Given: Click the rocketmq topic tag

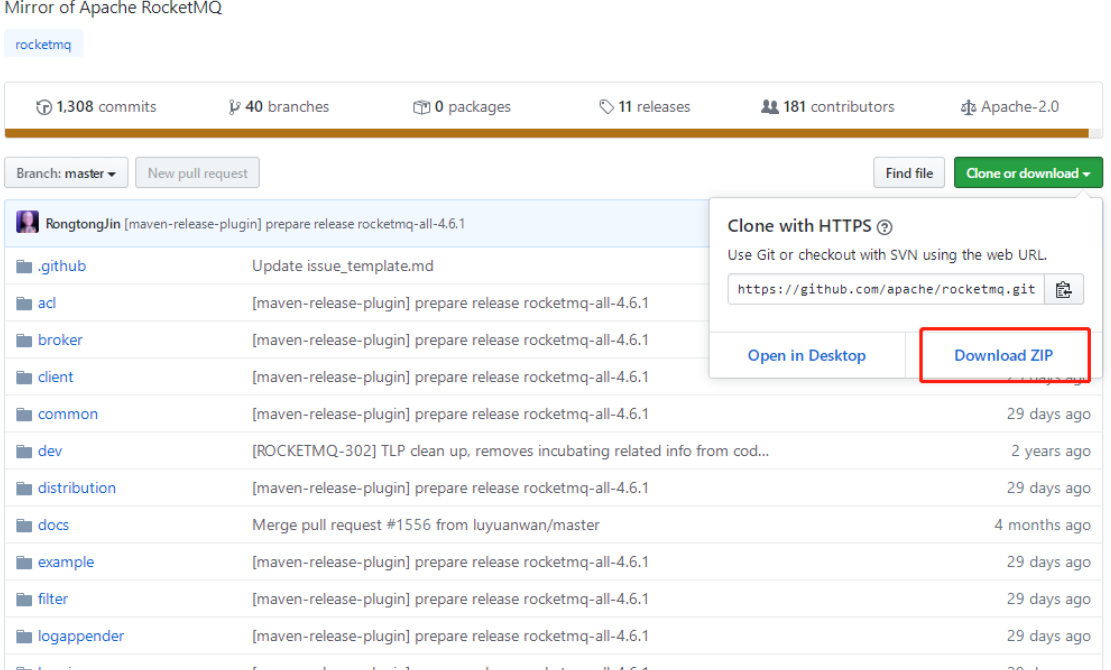Looking at the screenshot, I should pyautogui.click(x=43, y=44).
